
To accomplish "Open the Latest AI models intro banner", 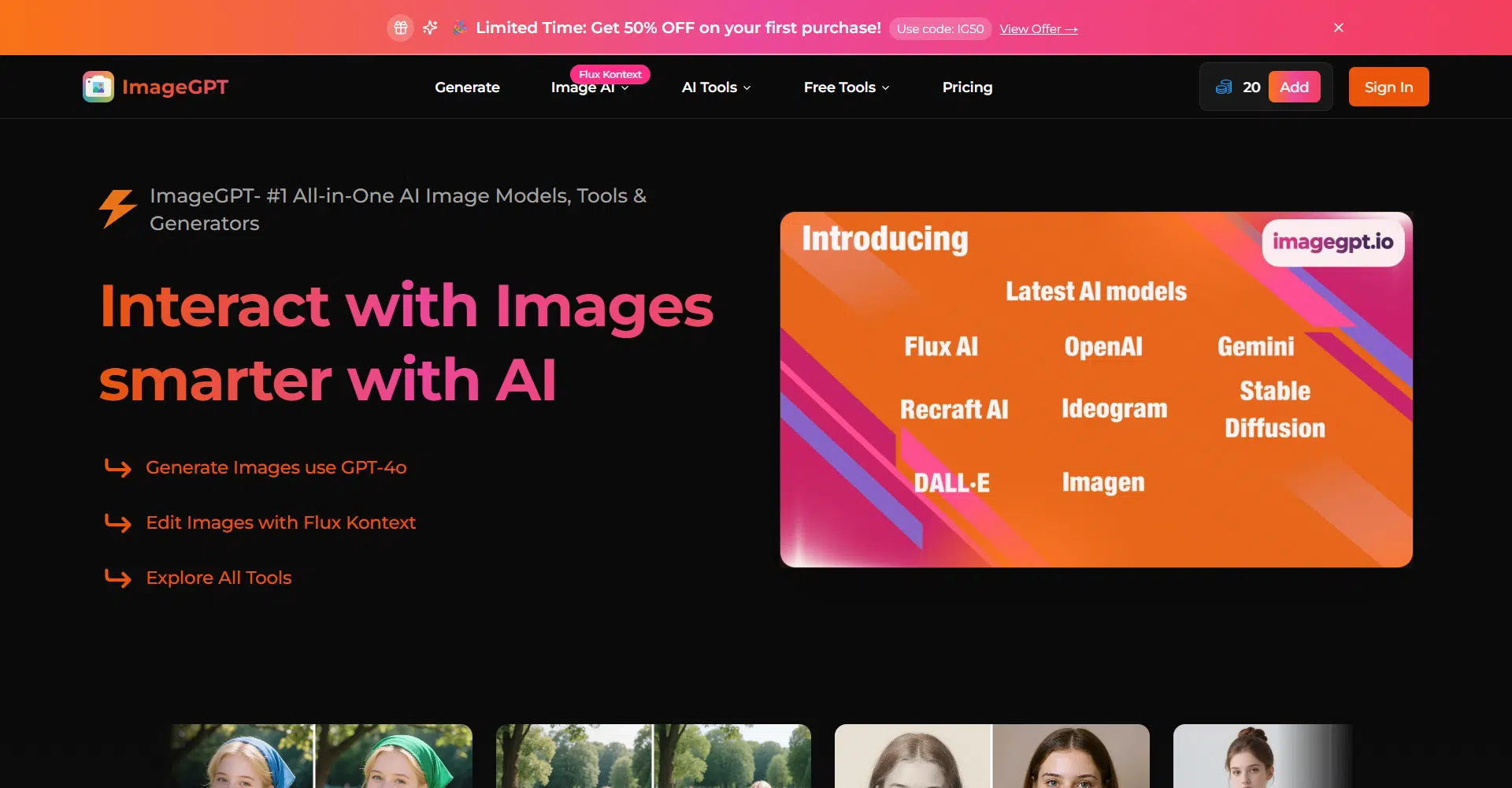I will (1095, 389).
